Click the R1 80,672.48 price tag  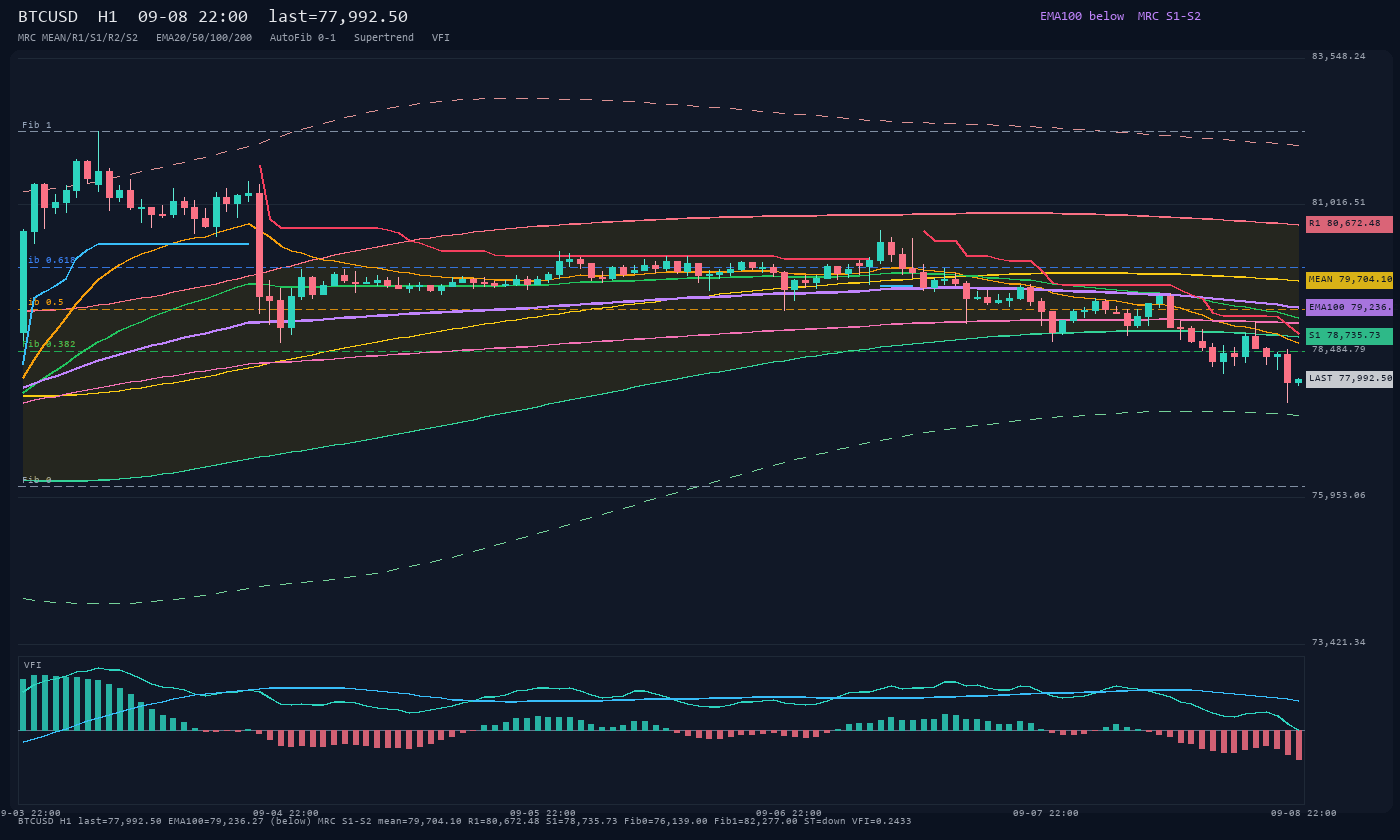(1349, 224)
